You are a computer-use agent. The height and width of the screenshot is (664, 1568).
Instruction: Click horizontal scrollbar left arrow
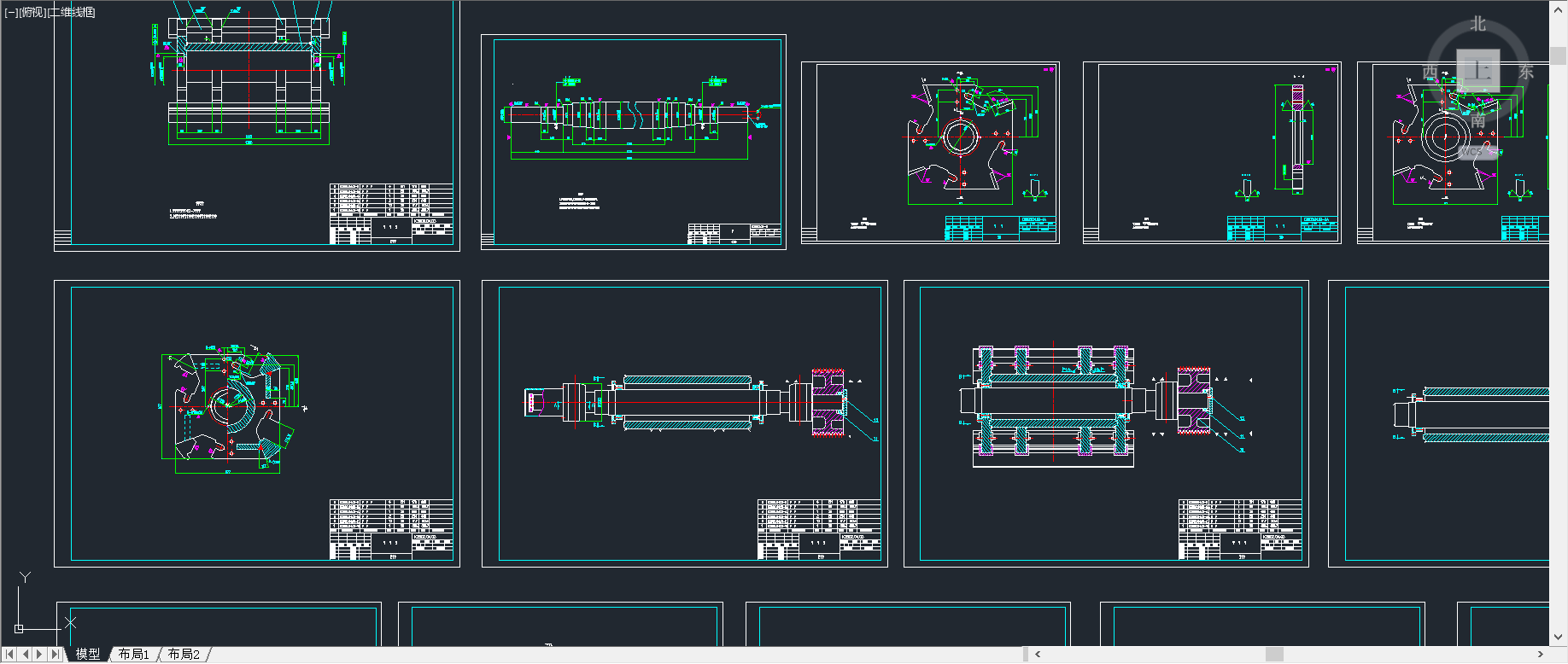point(1038,655)
